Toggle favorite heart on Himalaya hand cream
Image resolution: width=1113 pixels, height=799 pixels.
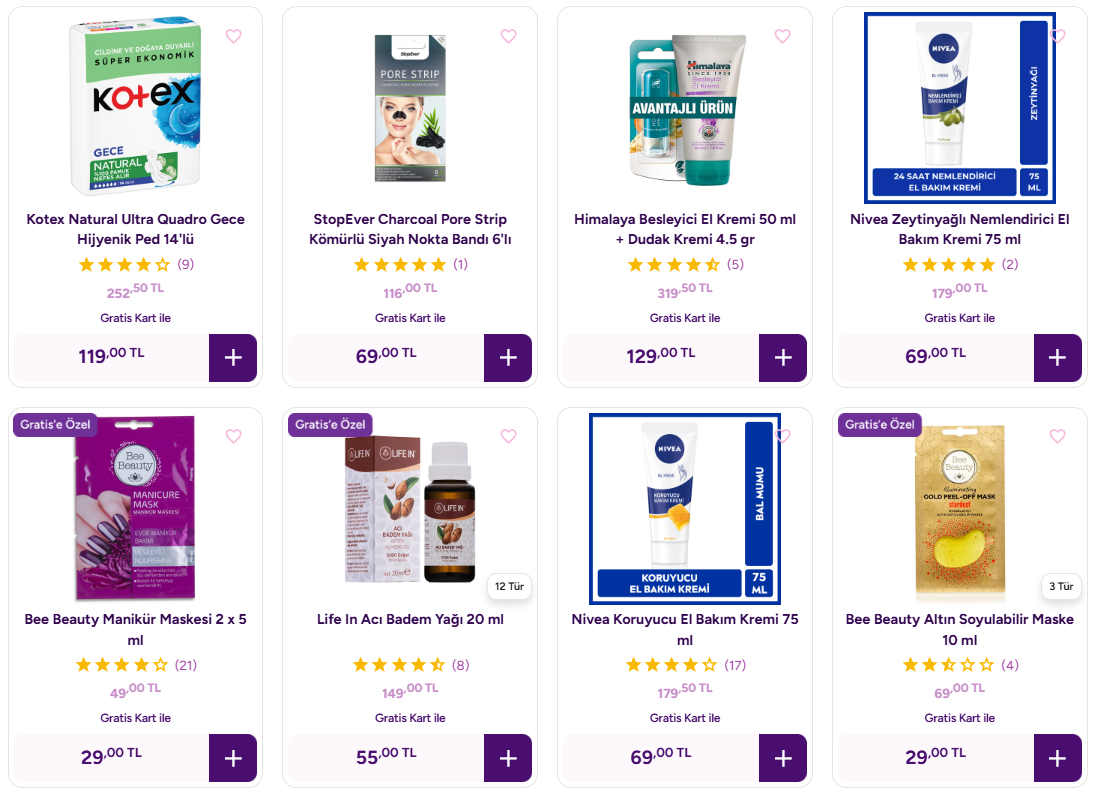coord(782,36)
